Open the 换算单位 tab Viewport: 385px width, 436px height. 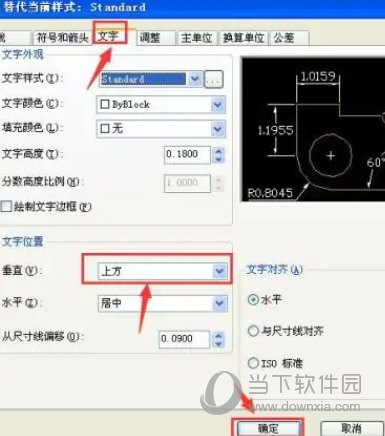pyautogui.click(x=244, y=38)
